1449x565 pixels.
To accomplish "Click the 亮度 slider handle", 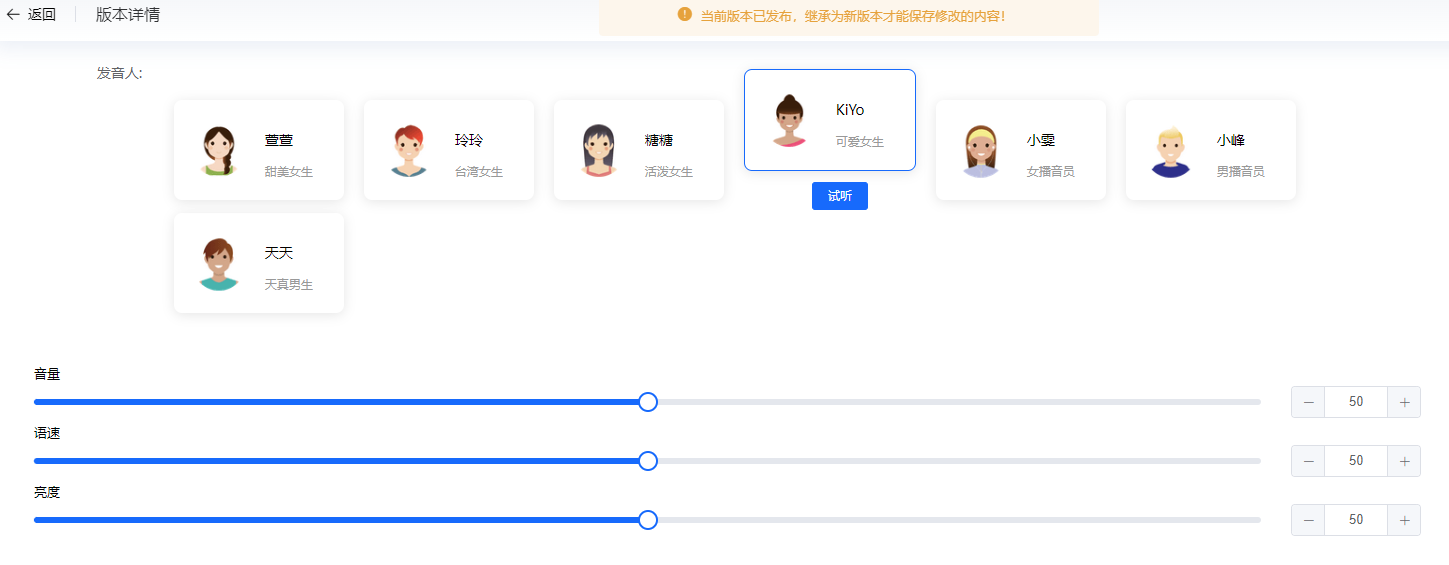I will pos(648,520).
